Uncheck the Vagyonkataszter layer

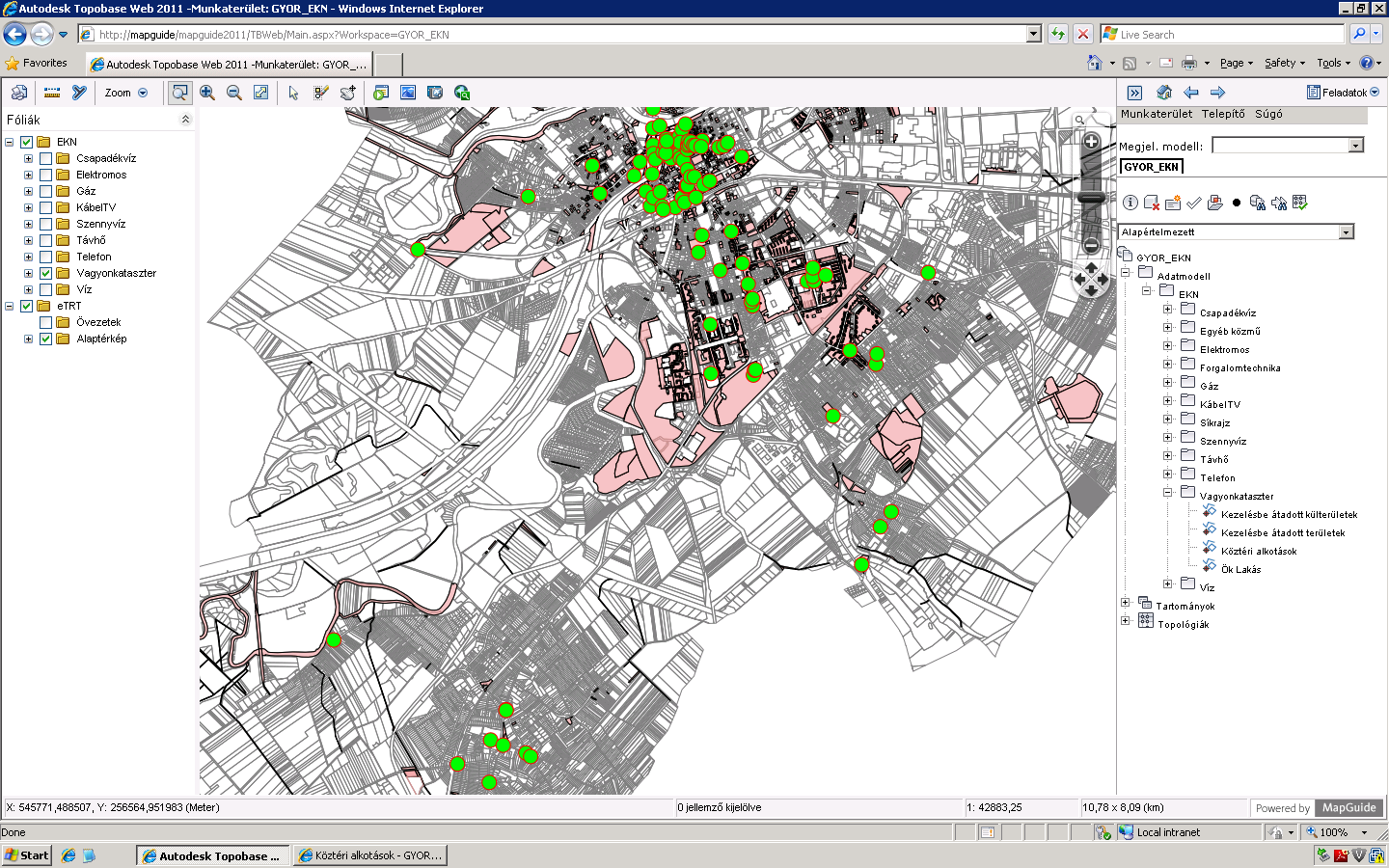click(x=45, y=273)
